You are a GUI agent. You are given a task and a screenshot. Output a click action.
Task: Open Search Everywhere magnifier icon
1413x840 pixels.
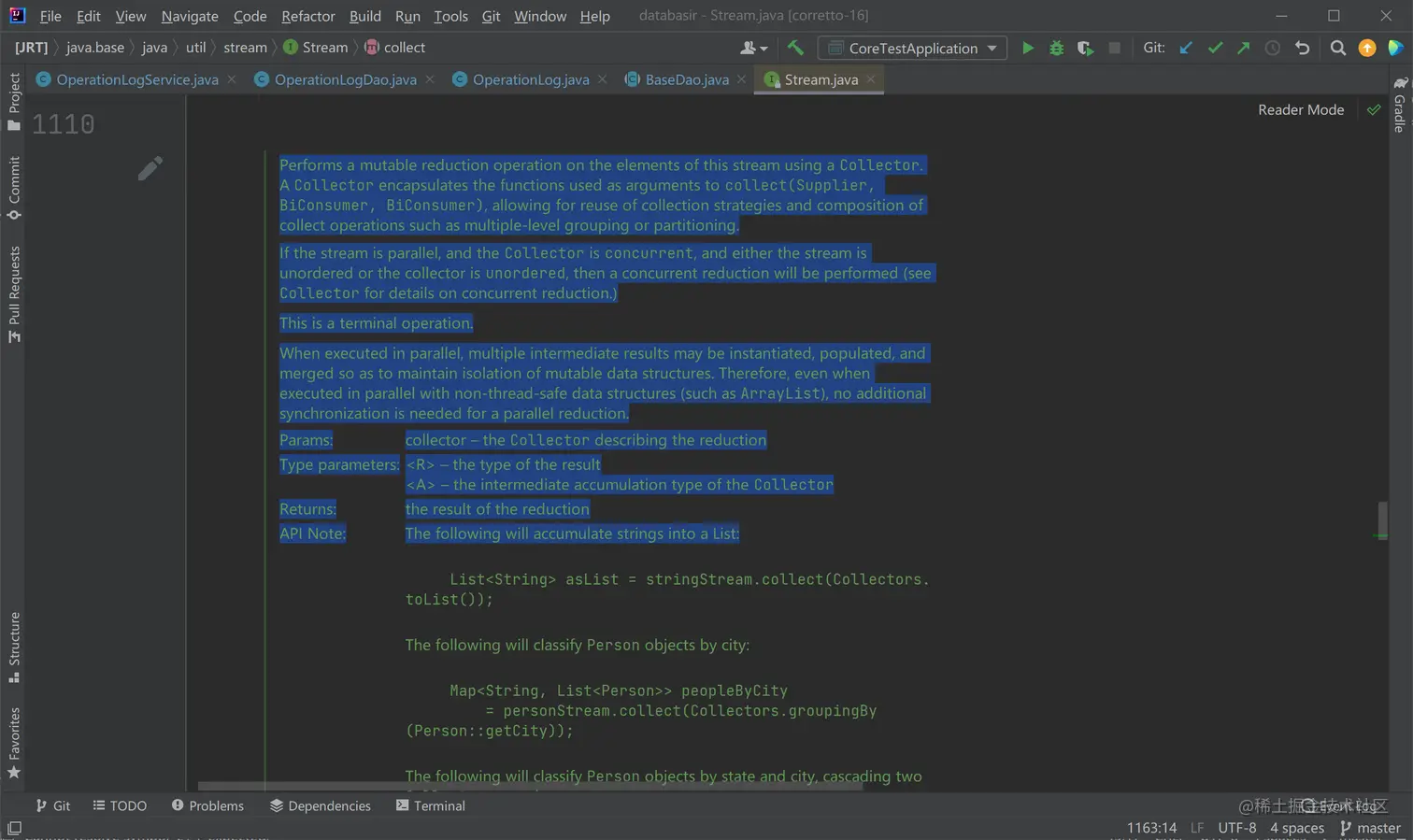pyautogui.click(x=1337, y=48)
